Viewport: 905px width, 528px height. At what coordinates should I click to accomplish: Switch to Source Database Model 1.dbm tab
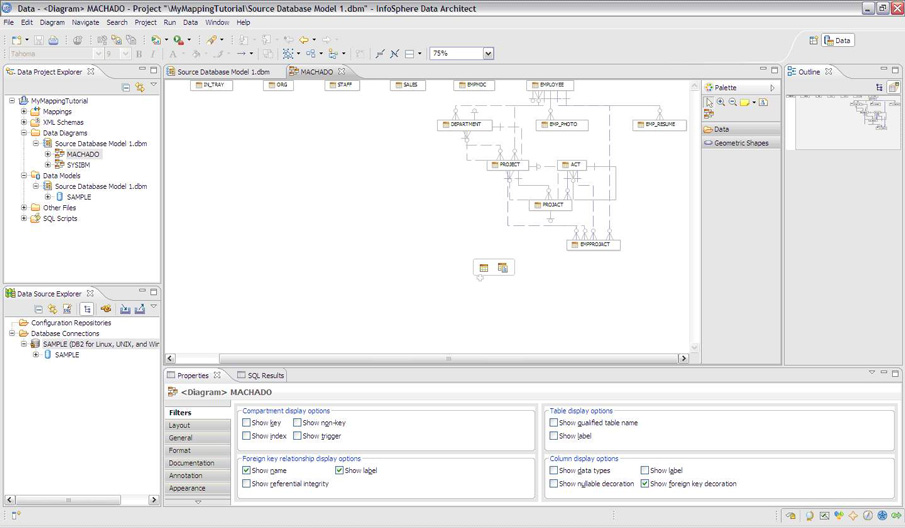coord(223,72)
